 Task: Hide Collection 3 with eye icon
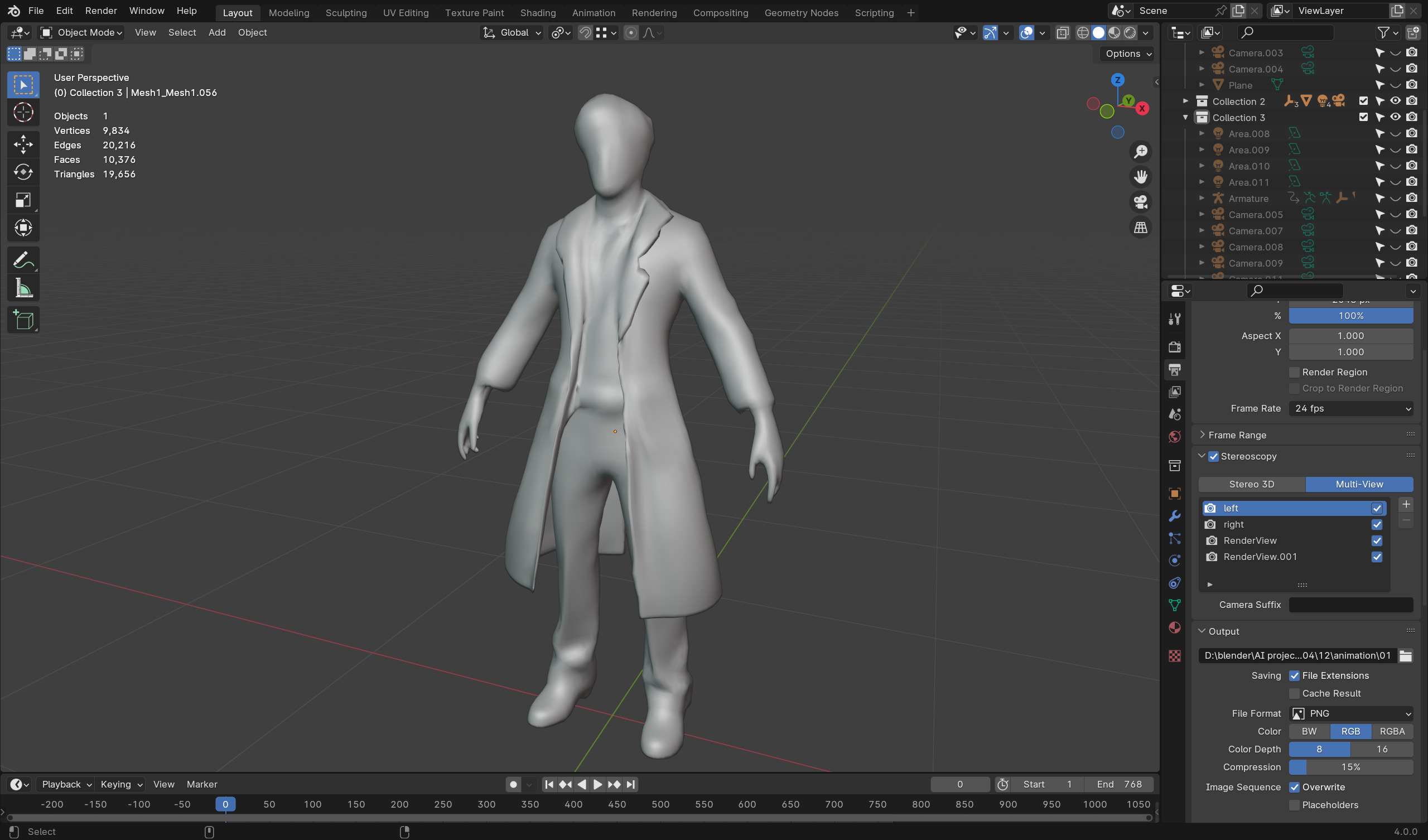point(1395,117)
